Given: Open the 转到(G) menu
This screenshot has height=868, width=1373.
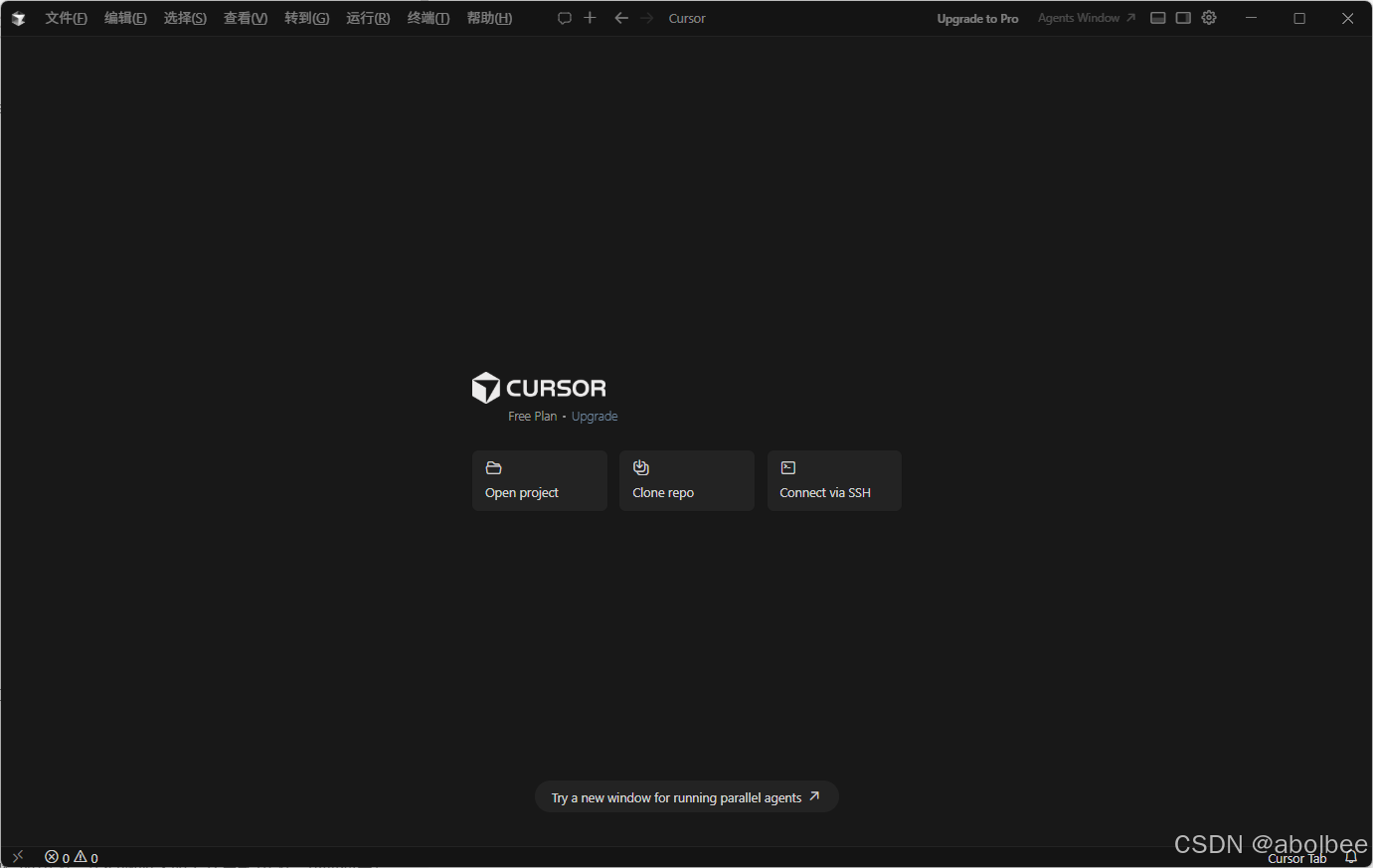Looking at the screenshot, I should [x=306, y=18].
